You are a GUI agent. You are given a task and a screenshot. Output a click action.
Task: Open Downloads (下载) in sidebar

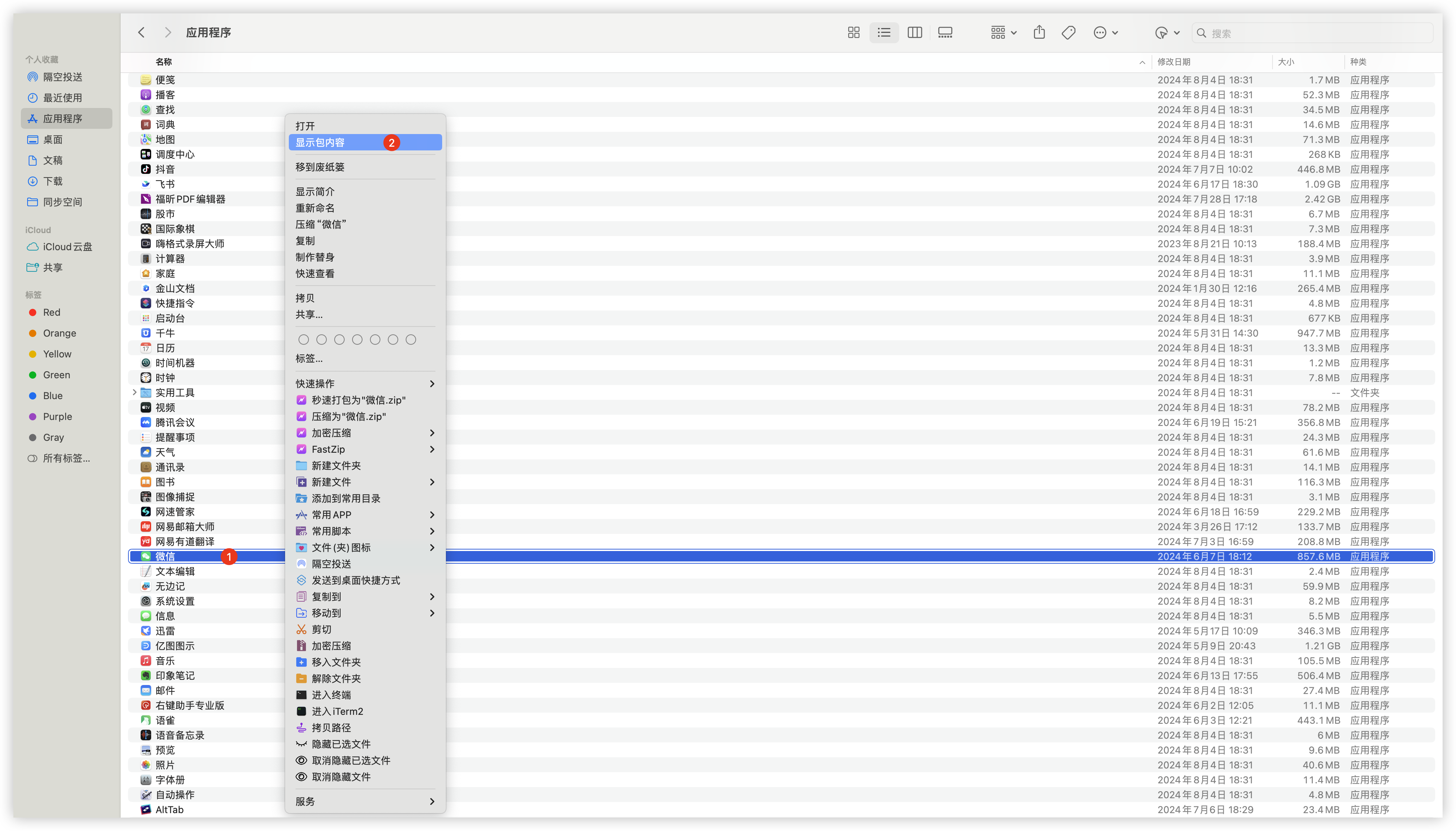pos(52,181)
